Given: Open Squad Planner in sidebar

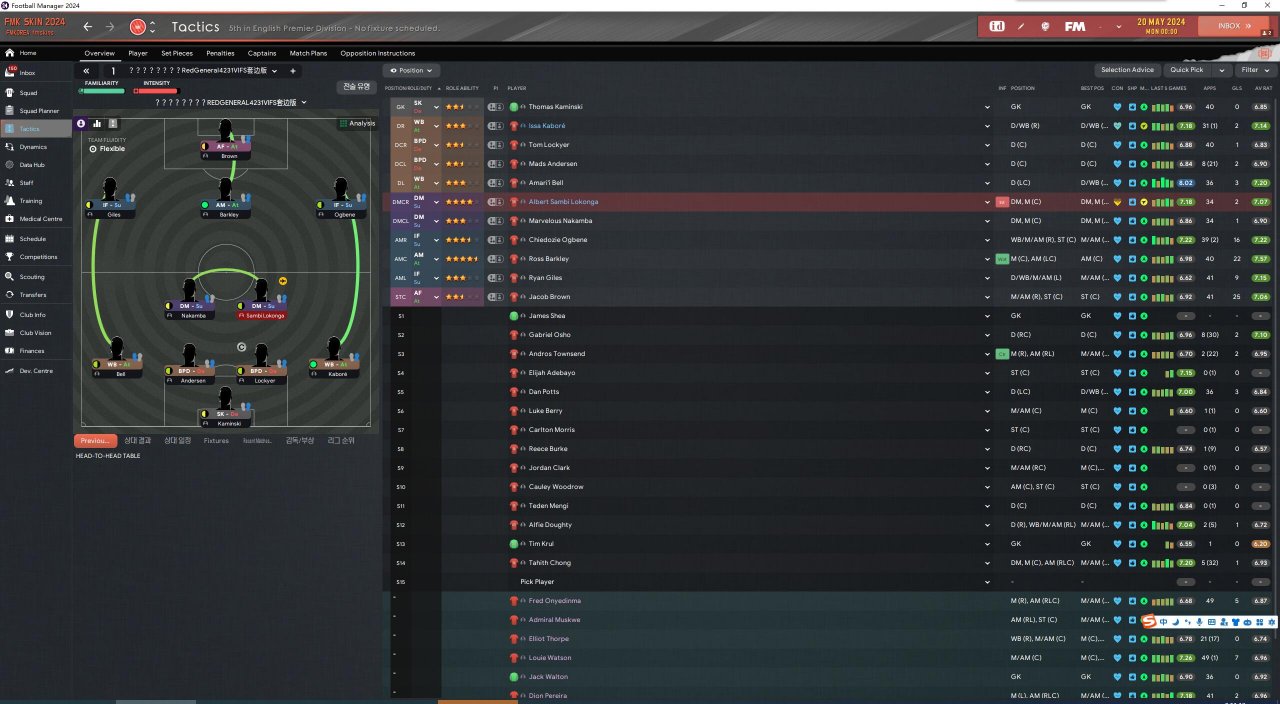Looking at the screenshot, I should [38, 110].
